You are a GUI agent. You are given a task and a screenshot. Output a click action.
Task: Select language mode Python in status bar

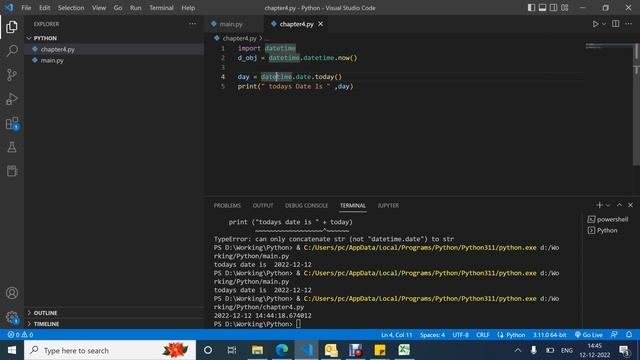(x=516, y=335)
